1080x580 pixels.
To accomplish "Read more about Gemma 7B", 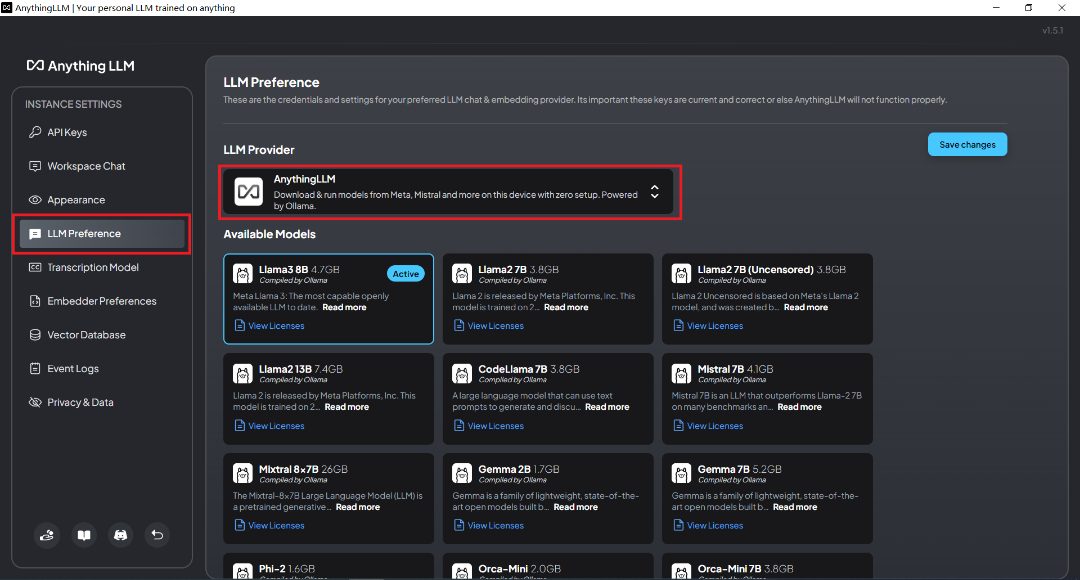I will (795, 507).
